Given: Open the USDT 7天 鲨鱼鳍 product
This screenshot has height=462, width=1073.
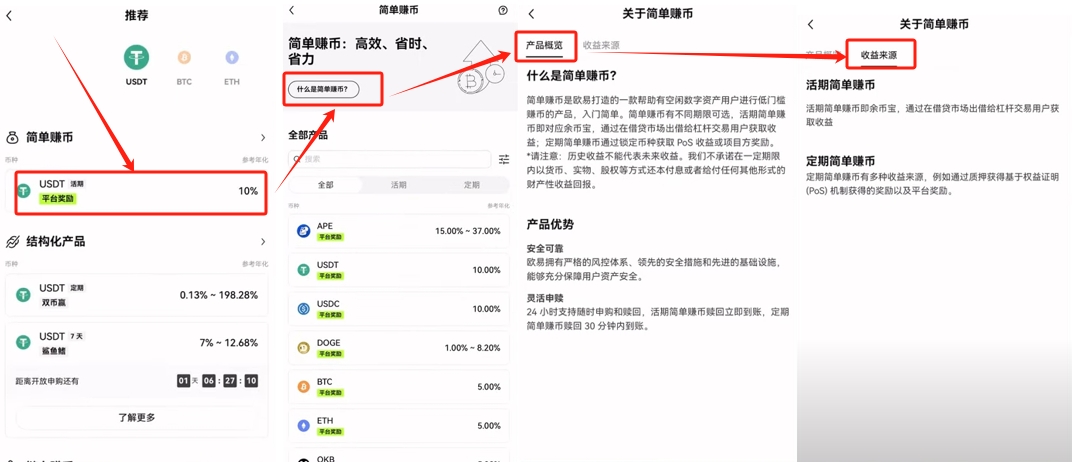Looking at the screenshot, I should [x=137, y=343].
